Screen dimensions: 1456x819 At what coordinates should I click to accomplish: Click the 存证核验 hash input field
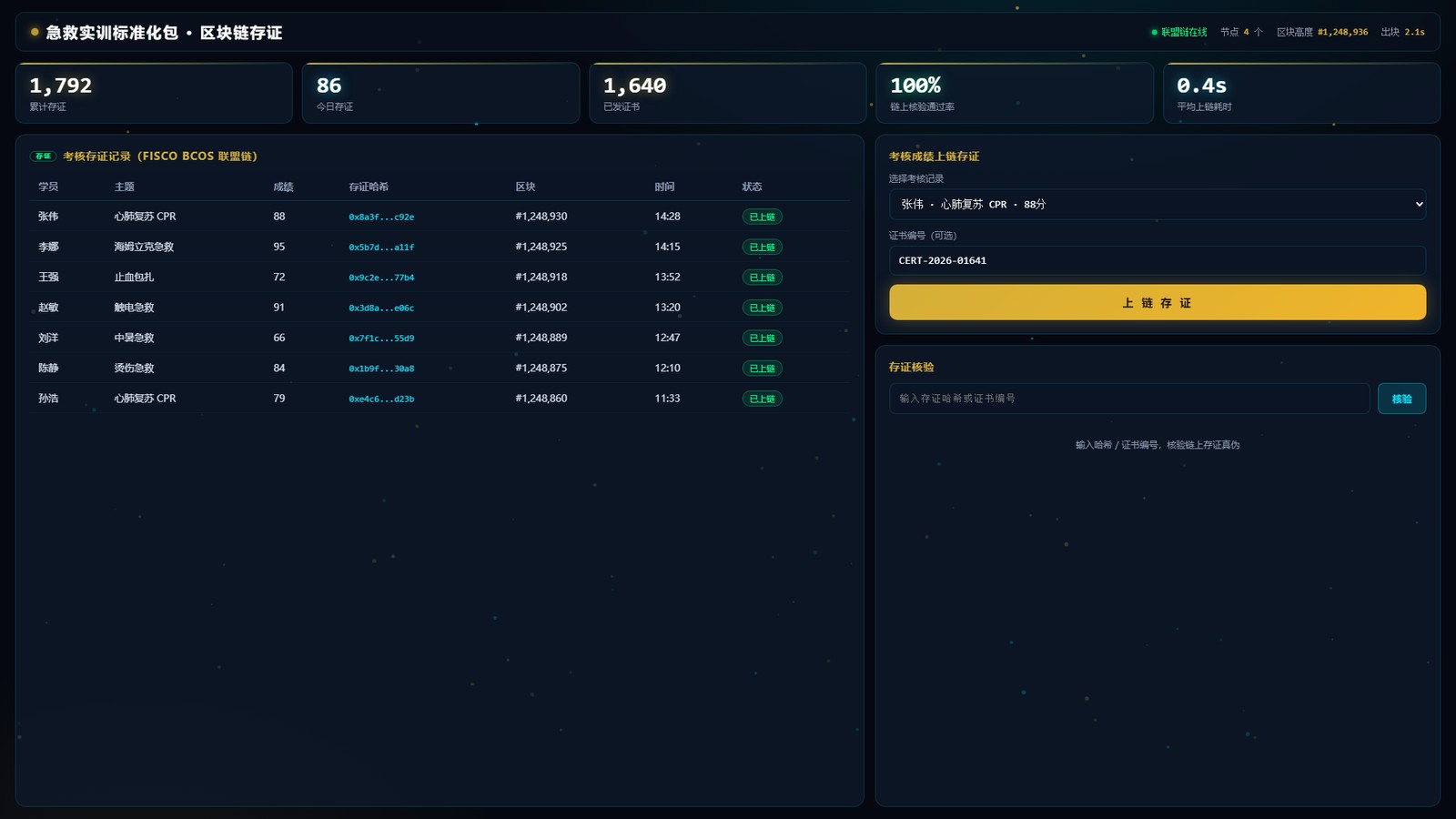[x=1129, y=399]
